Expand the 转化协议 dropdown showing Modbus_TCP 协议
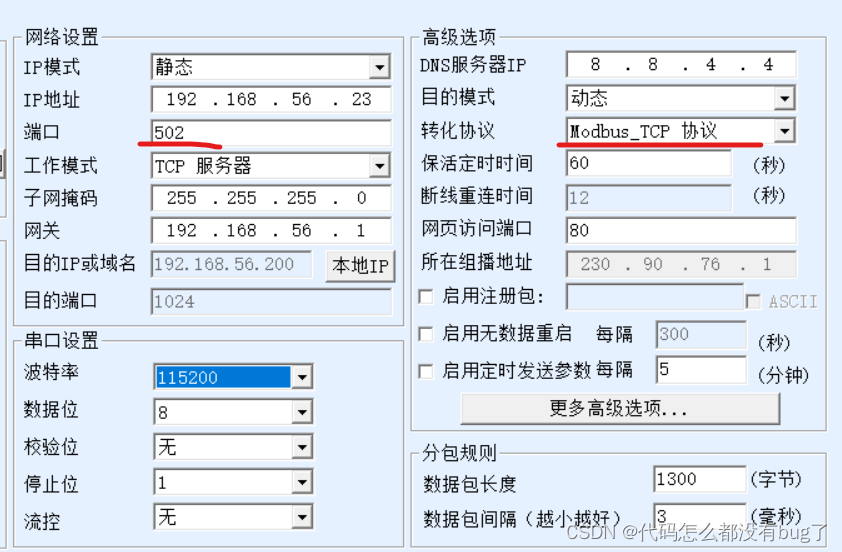This screenshot has width=842, height=552. pos(681,130)
